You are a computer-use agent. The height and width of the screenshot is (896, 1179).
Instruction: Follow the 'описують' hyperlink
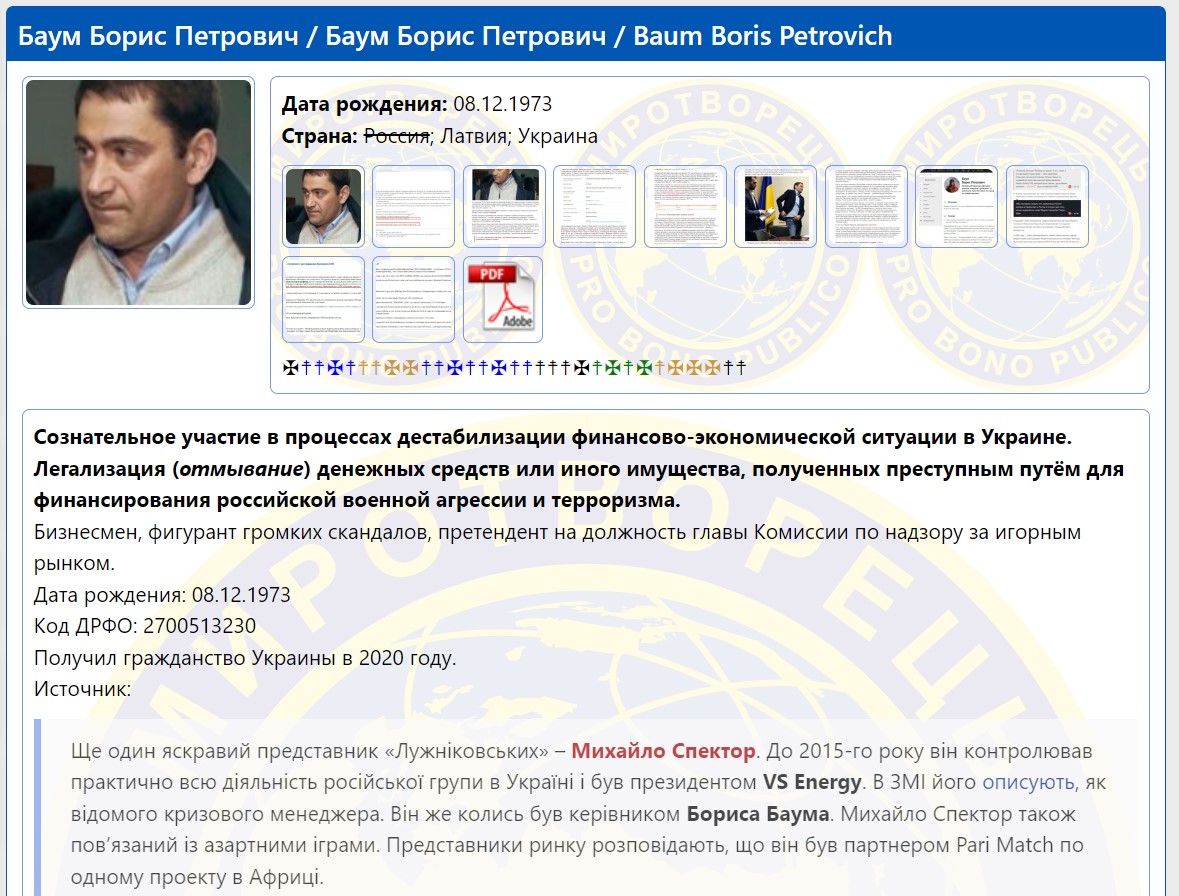[x=1030, y=782]
